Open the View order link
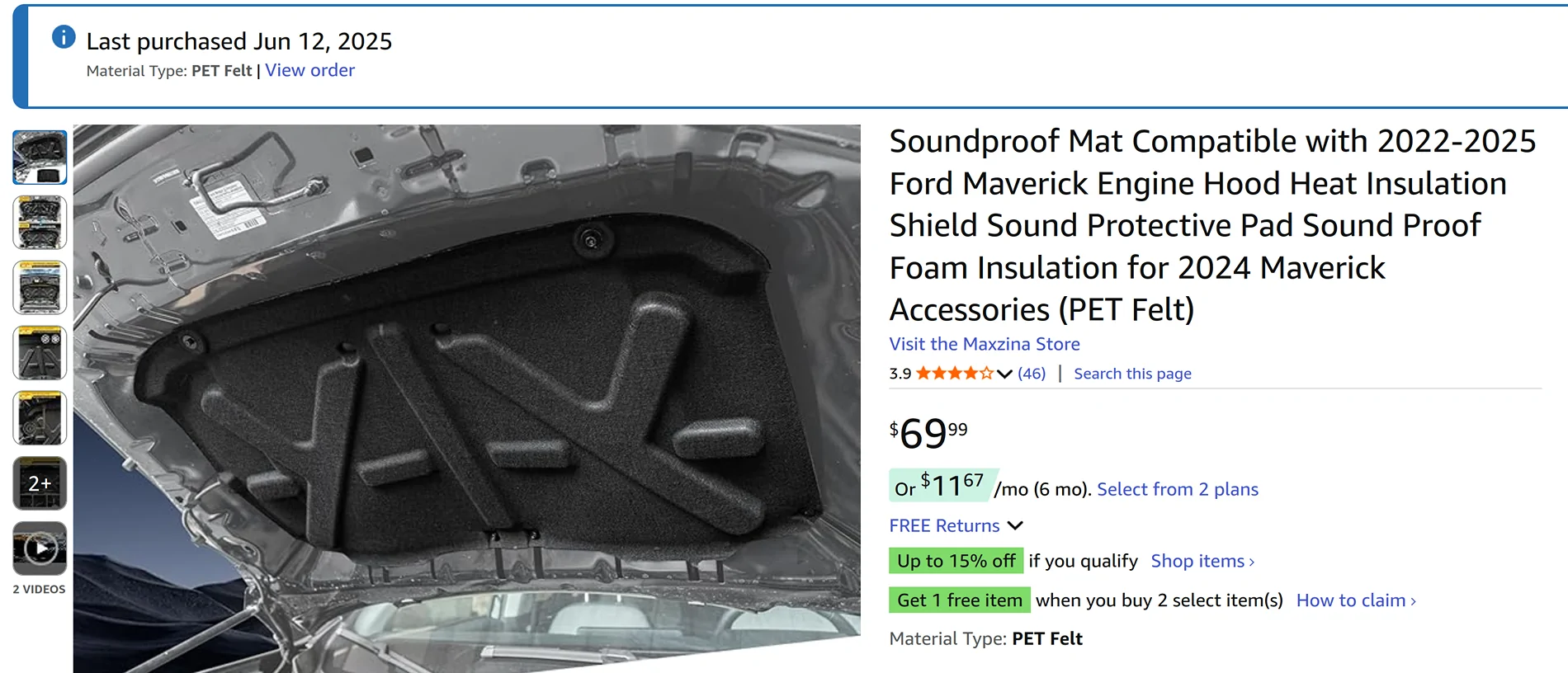Screen dimensions: 1568x673 tap(309, 71)
